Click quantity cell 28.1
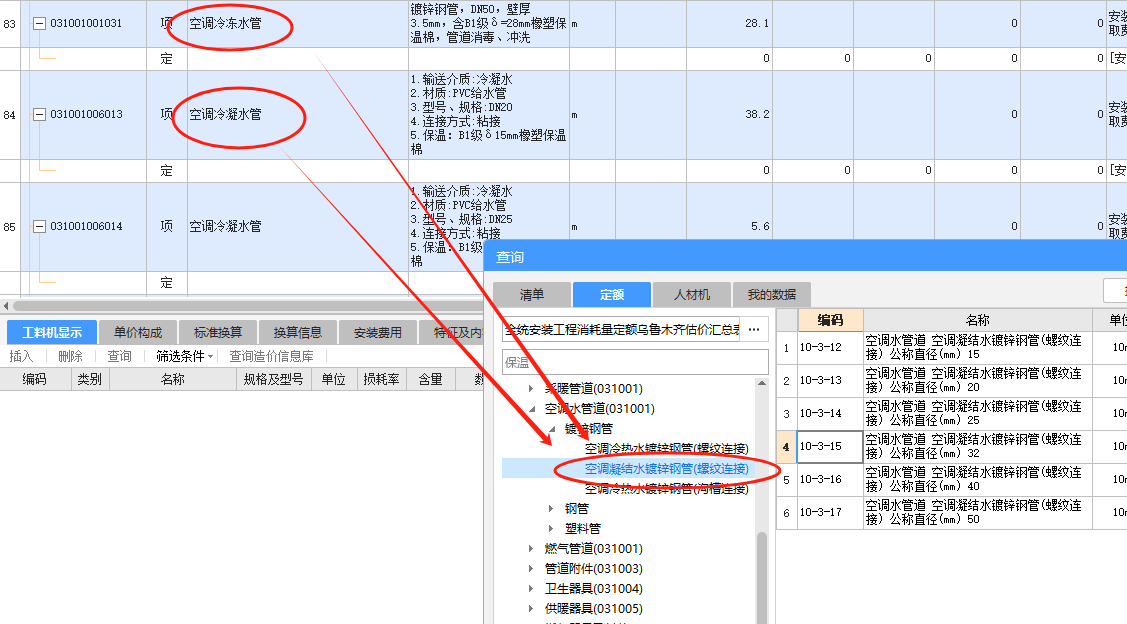Image resolution: width=1127 pixels, height=624 pixels. (729, 24)
